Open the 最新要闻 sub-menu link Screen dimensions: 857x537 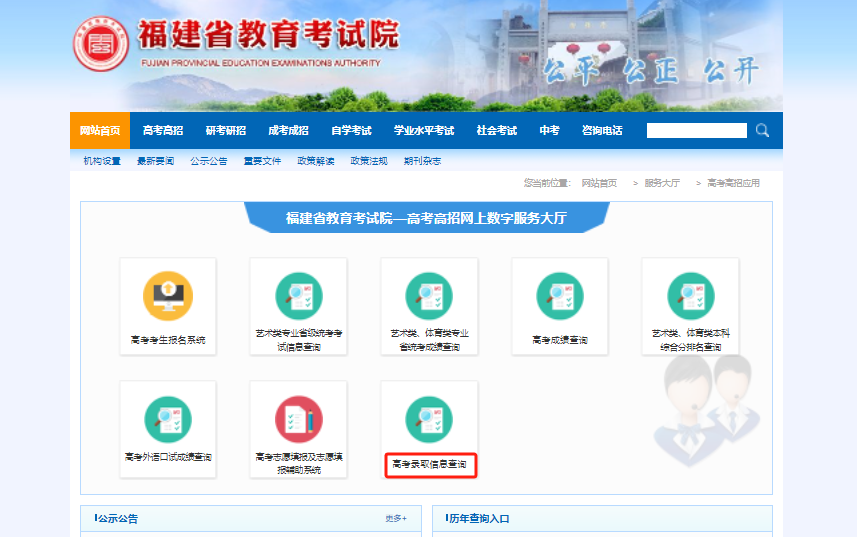tap(155, 161)
